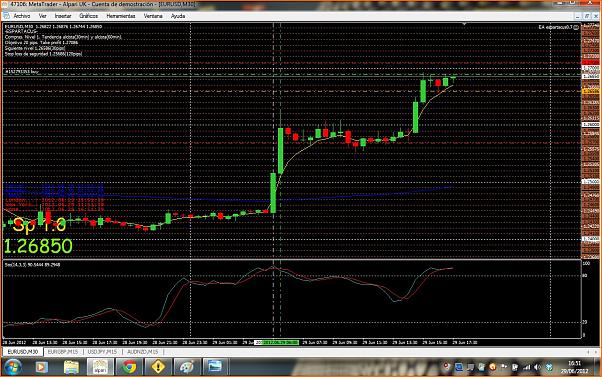Click the chart window icon beside Archivo
602x377 pixels.
click(6, 16)
